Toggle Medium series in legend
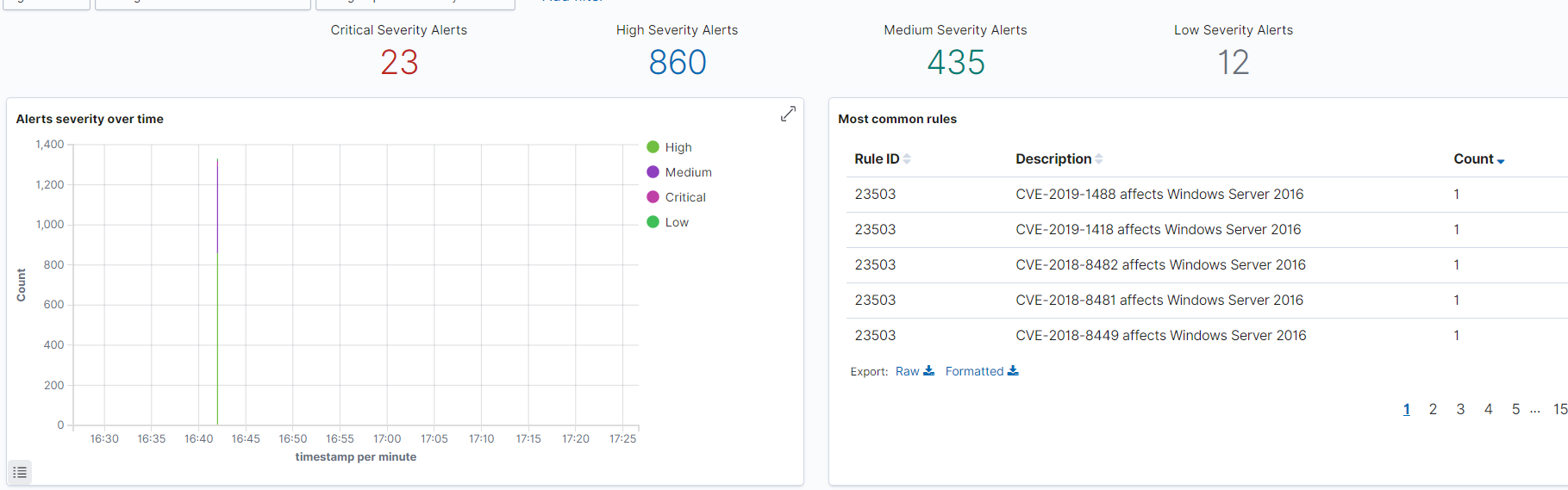This screenshot has width=1568, height=490. tap(679, 172)
